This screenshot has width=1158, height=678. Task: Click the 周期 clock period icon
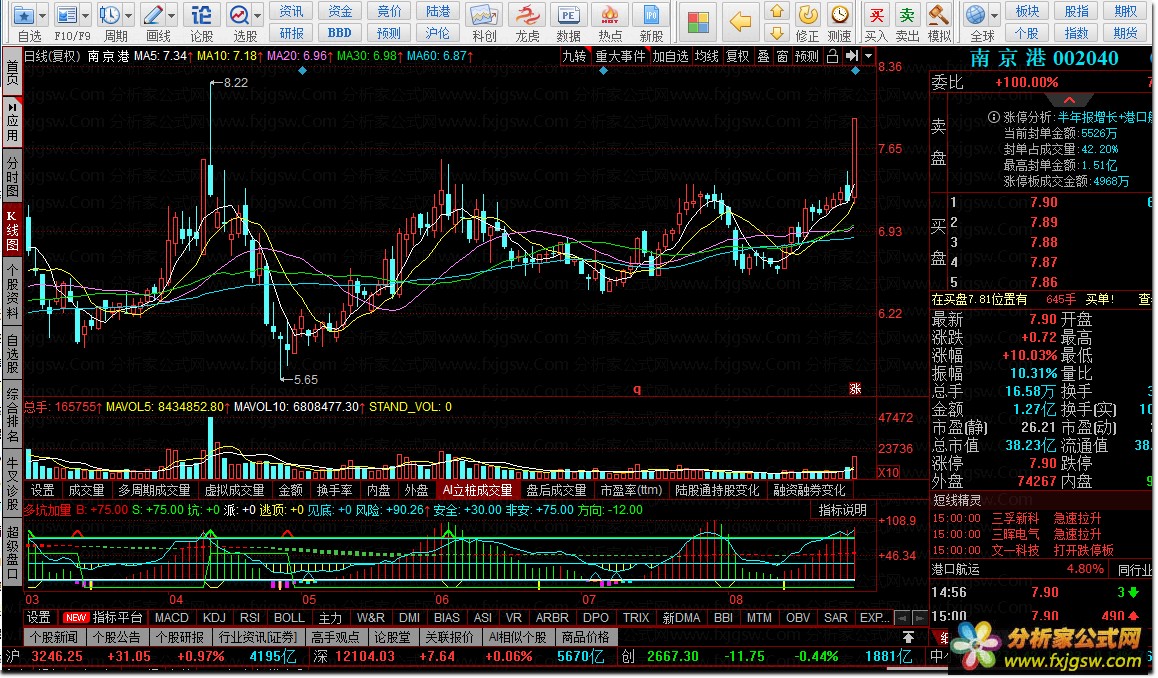click(109, 16)
